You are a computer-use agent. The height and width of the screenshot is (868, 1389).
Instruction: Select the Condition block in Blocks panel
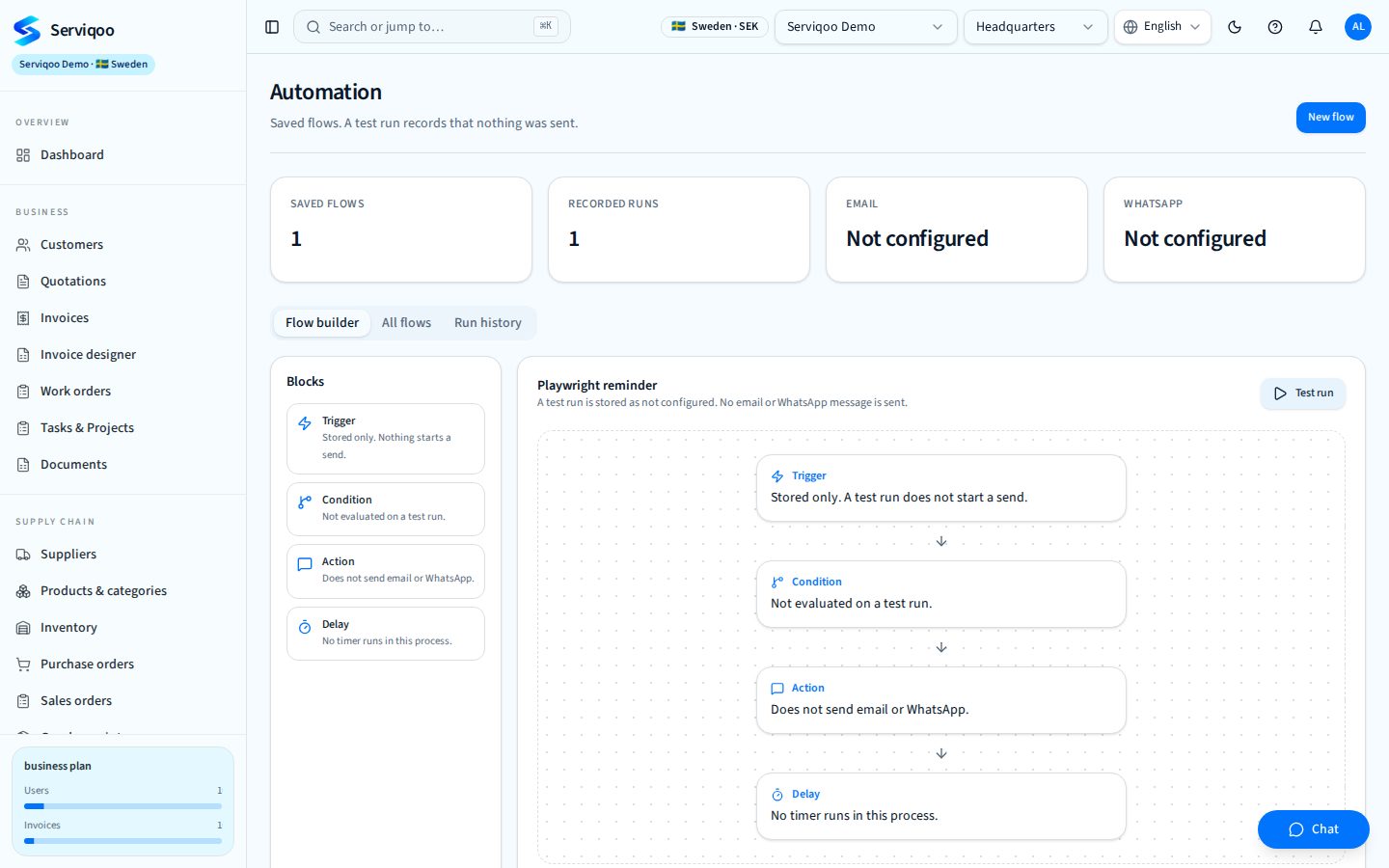tap(386, 509)
